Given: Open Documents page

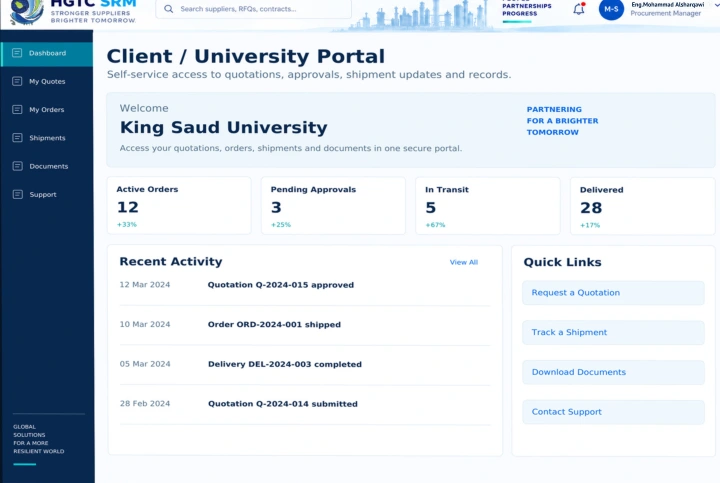Looking at the screenshot, I should [x=47, y=166].
